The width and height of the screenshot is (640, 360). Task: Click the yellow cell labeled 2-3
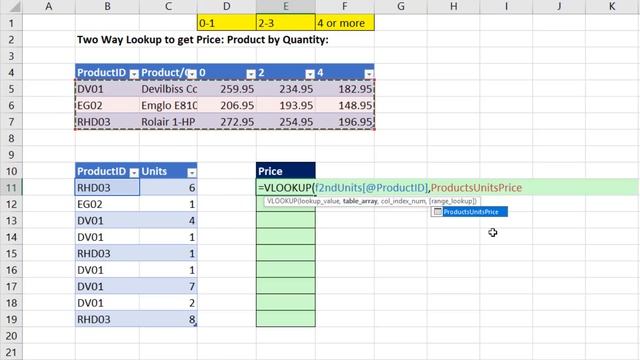[286, 23]
